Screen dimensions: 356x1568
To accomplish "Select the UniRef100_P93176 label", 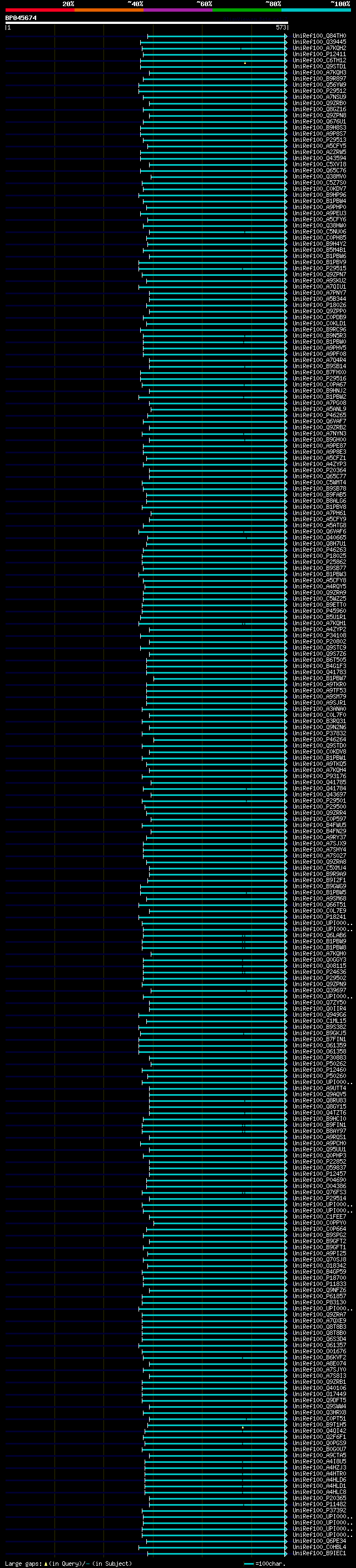I will (x=319, y=776).
